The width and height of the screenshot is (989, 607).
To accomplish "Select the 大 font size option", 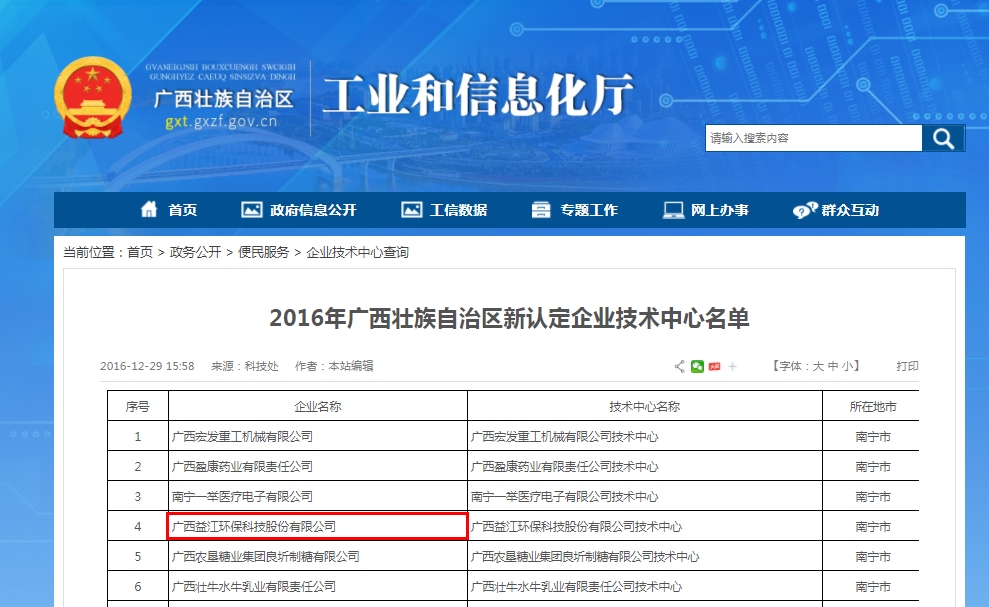I will [817, 366].
